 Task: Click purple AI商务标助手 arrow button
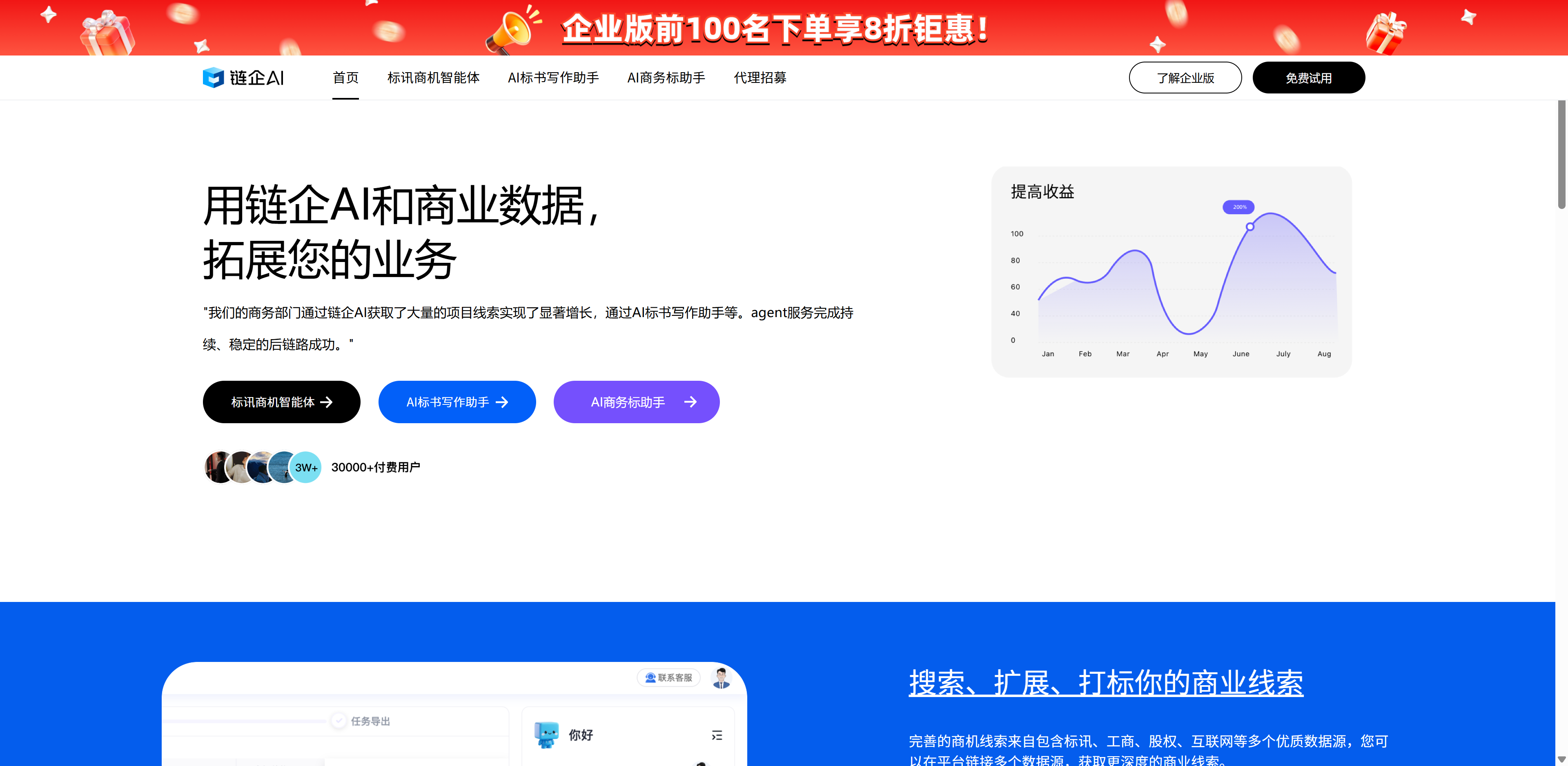(x=636, y=402)
